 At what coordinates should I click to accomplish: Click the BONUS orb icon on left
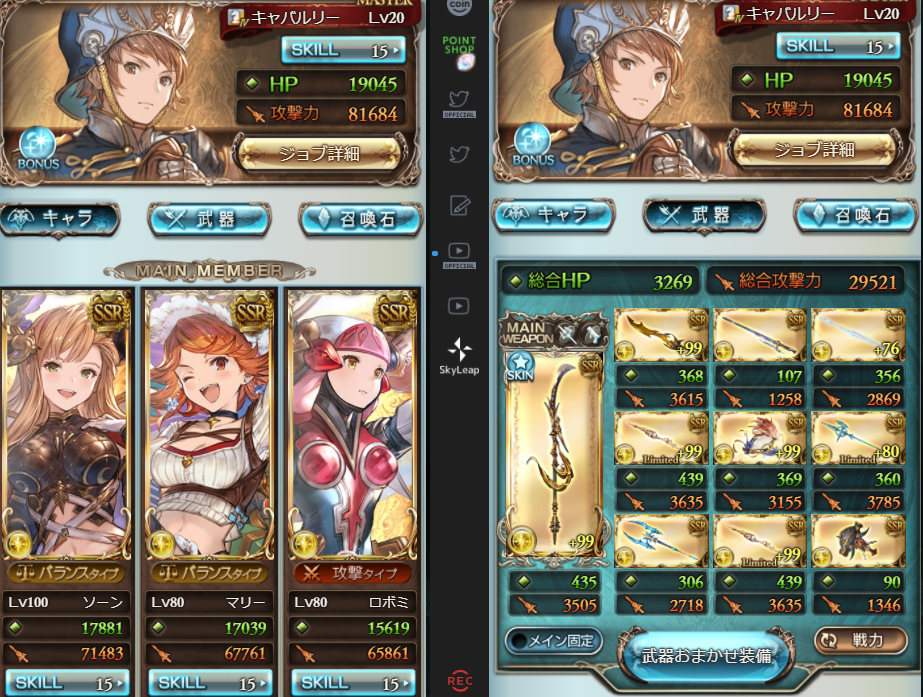38,149
